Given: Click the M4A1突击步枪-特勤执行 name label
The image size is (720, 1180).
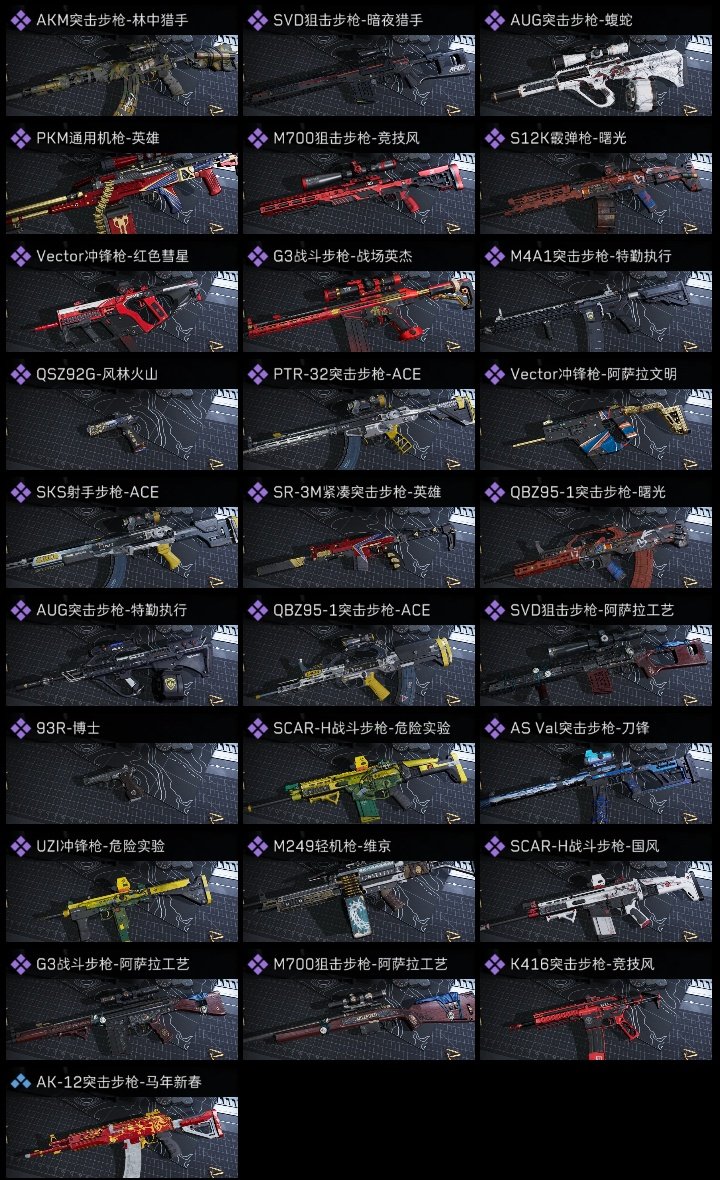Looking at the screenshot, I should (591, 256).
